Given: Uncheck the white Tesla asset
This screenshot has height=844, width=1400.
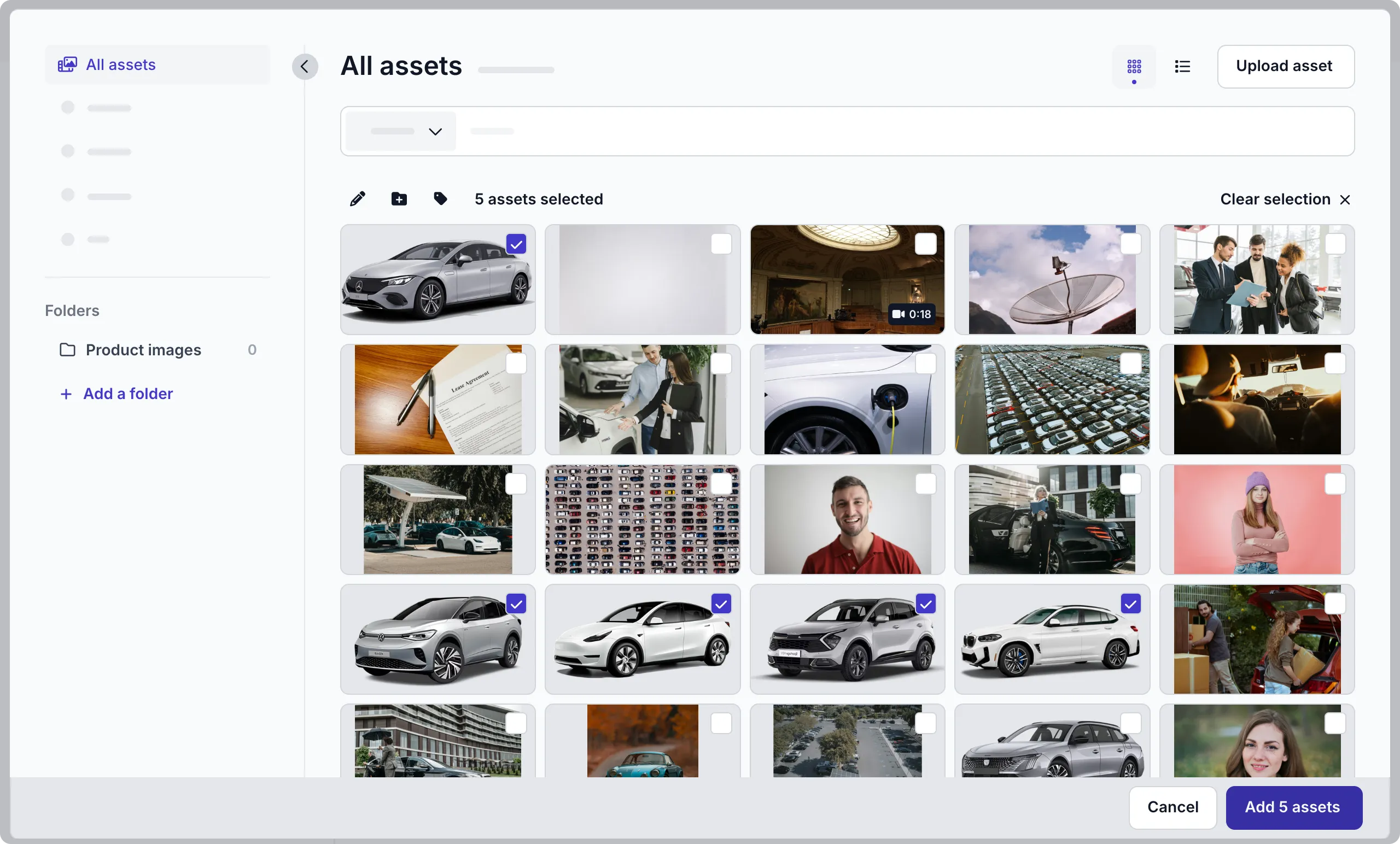Looking at the screenshot, I should (721, 603).
